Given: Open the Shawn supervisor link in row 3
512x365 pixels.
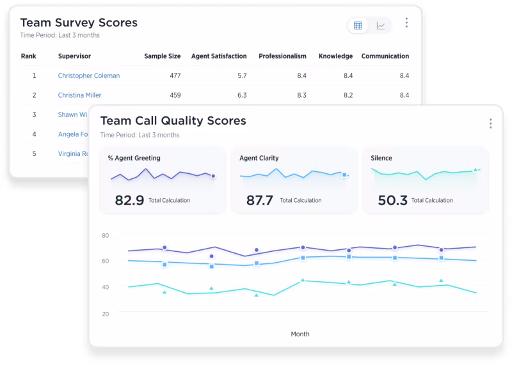Looking at the screenshot, I should click(x=73, y=115).
